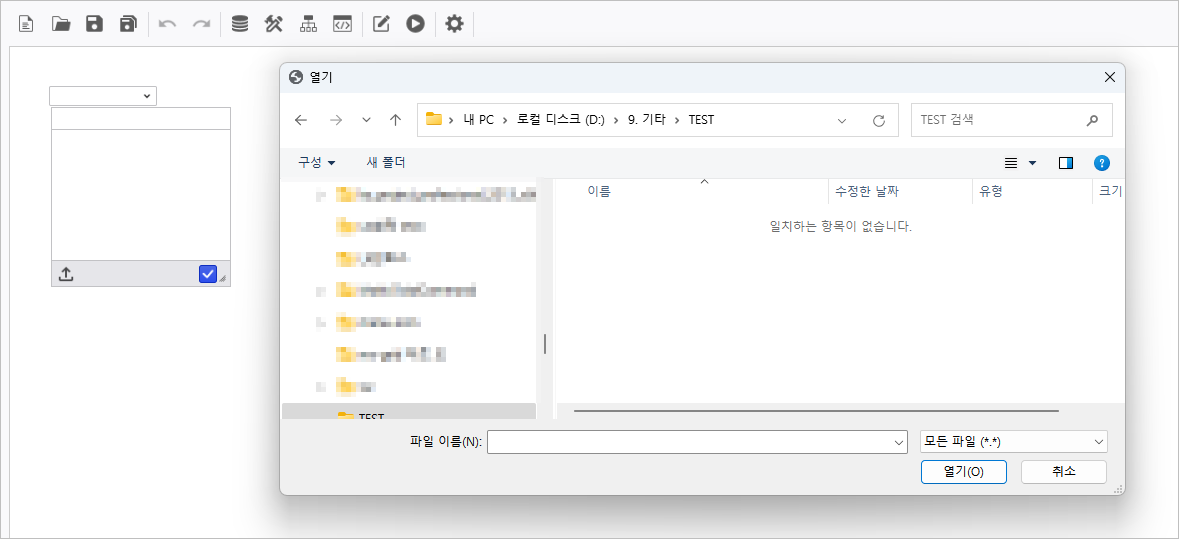Click the open folder toolbar icon
The image size is (1179, 539).
pyautogui.click(x=61, y=23)
